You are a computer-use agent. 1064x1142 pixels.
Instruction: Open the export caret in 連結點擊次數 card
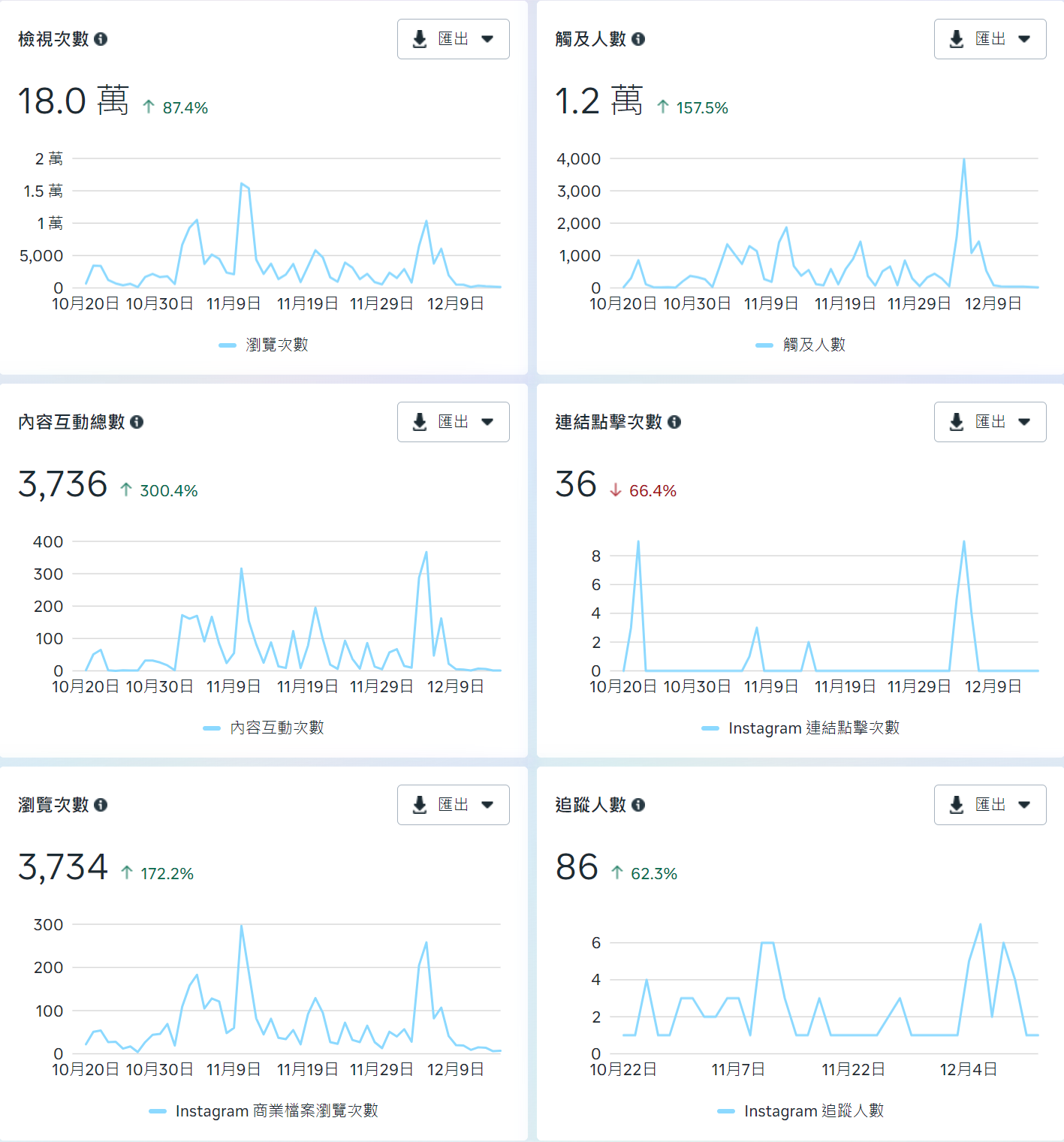(x=1024, y=422)
